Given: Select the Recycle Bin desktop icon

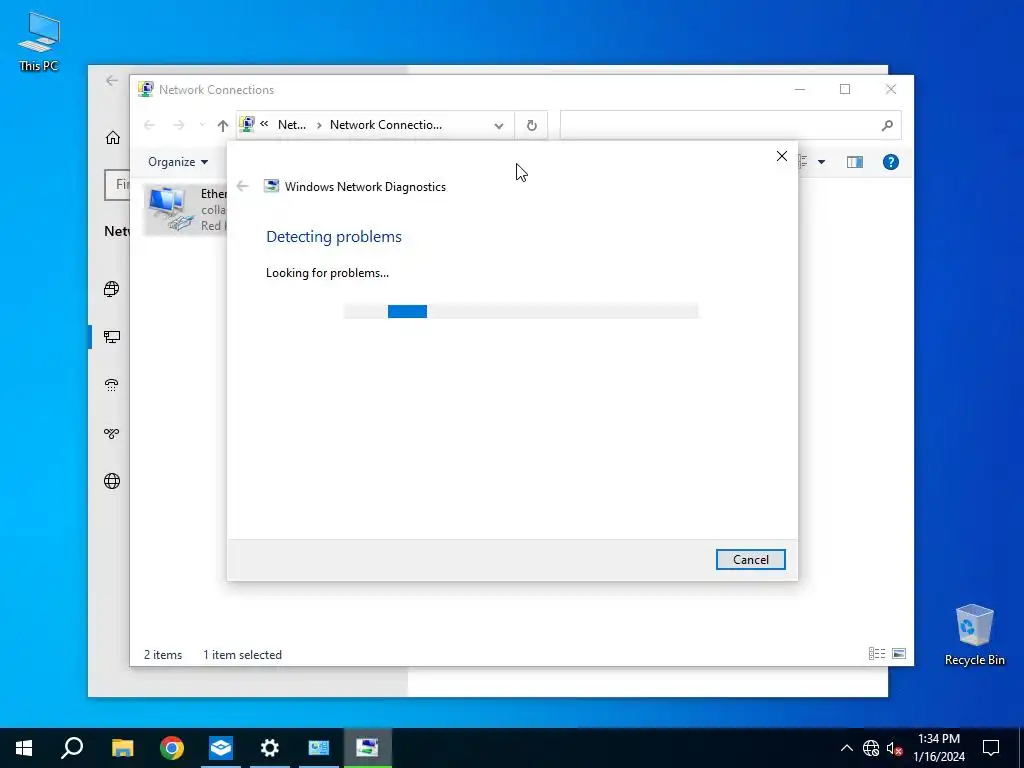Looking at the screenshot, I should point(974,633).
